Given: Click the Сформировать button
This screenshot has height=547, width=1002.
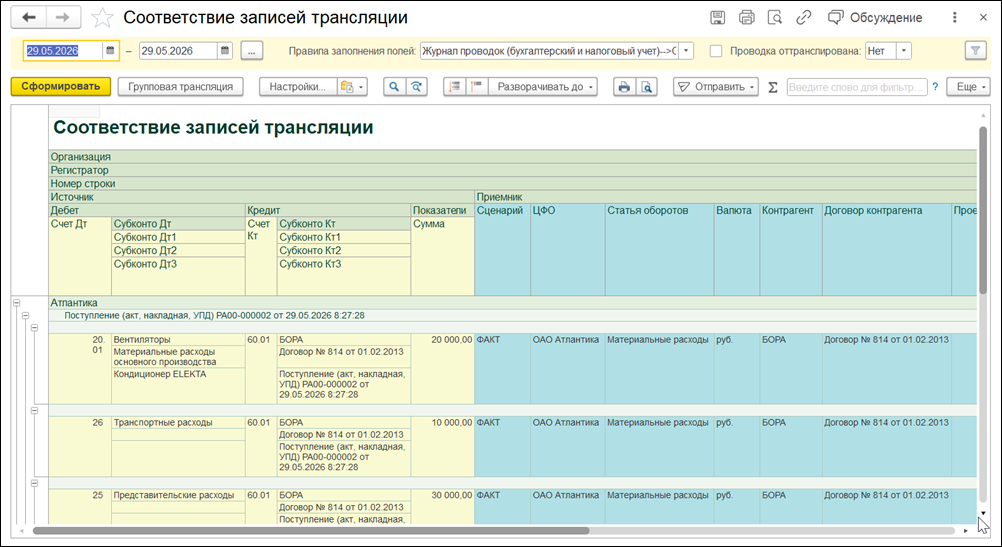Looking at the screenshot, I should [x=61, y=87].
